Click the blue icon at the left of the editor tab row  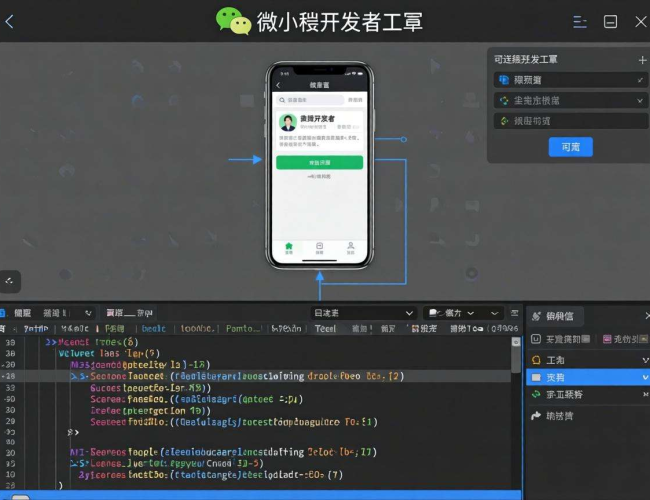tap(2, 313)
